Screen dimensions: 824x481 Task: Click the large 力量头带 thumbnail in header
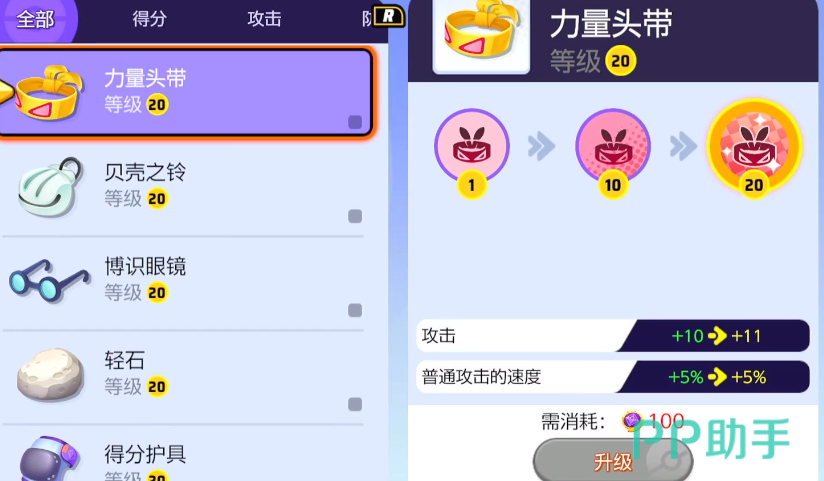click(480, 35)
